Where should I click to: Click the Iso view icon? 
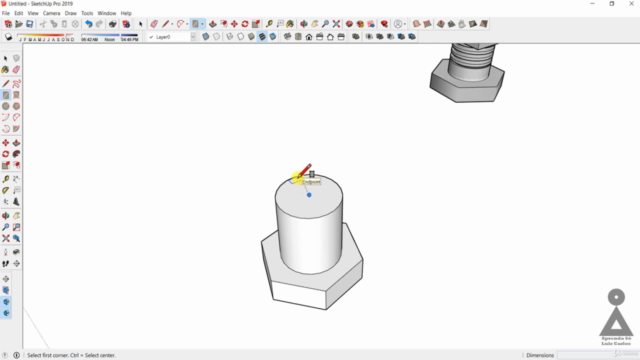(287, 37)
